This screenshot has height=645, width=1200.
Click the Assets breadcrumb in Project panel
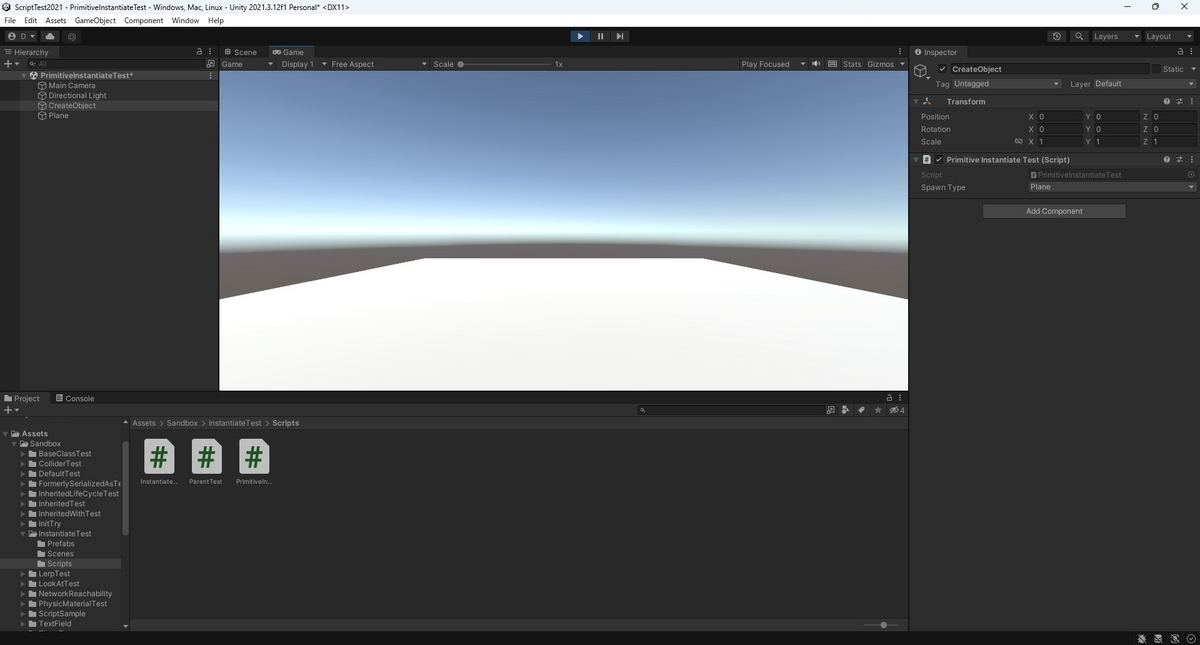click(143, 422)
